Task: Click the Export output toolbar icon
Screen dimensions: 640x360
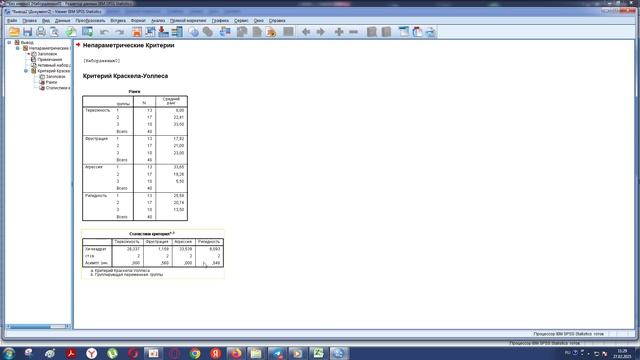Action: (71, 32)
